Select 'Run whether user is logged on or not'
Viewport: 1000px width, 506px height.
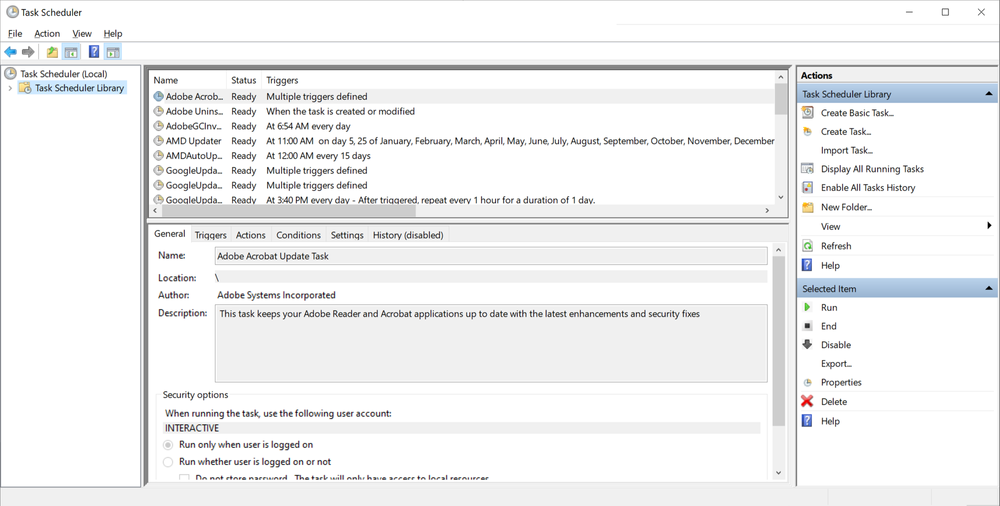pos(168,462)
